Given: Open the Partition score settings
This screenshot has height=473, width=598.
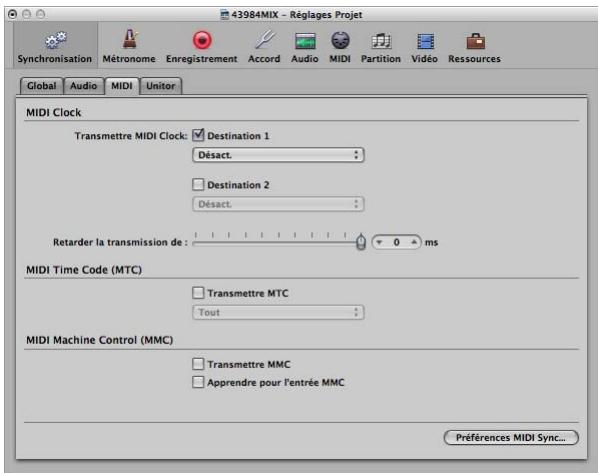Looking at the screenshot, I should click(x=381, y=47).
